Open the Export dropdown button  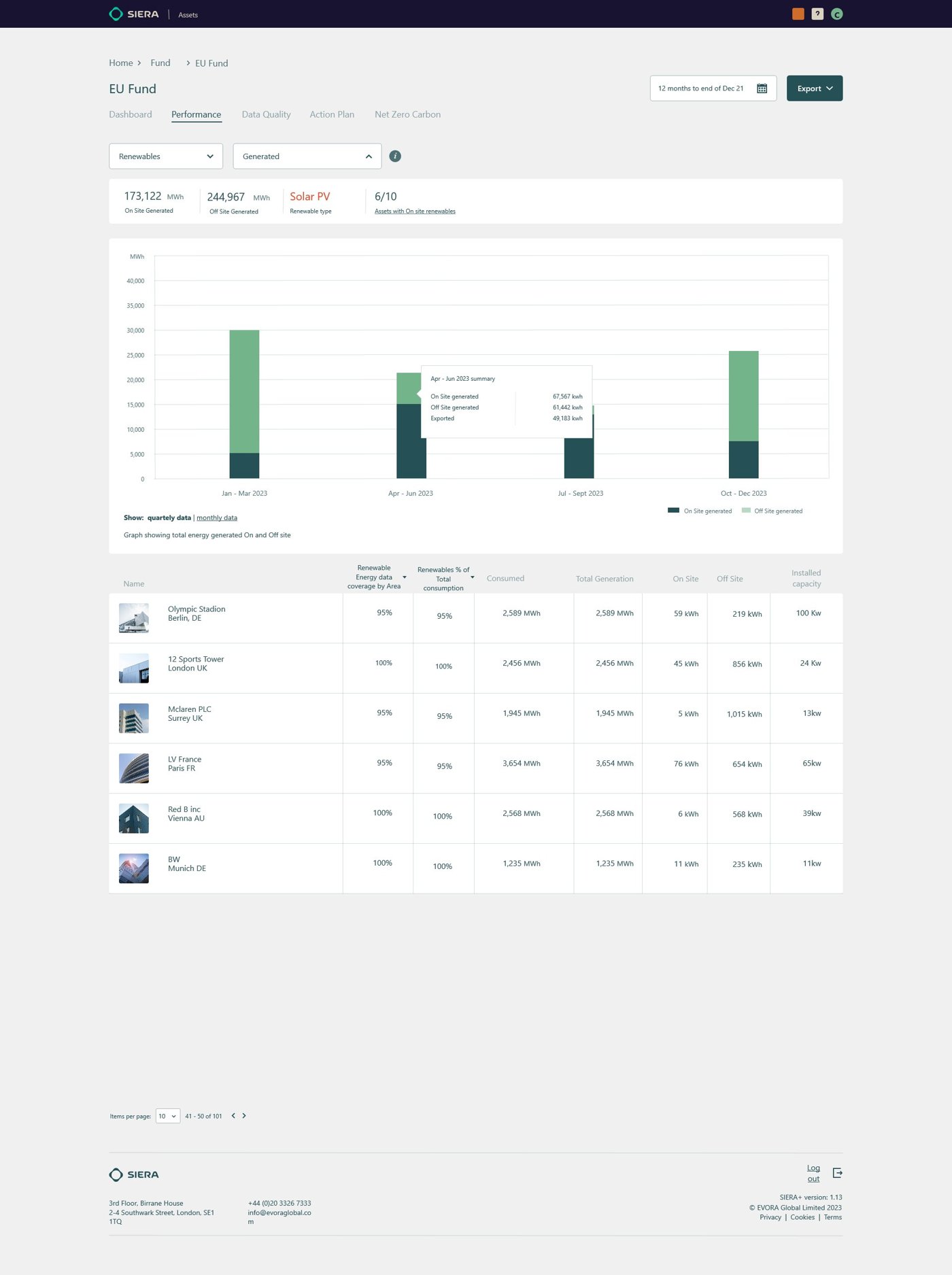[x=815, y=88]
